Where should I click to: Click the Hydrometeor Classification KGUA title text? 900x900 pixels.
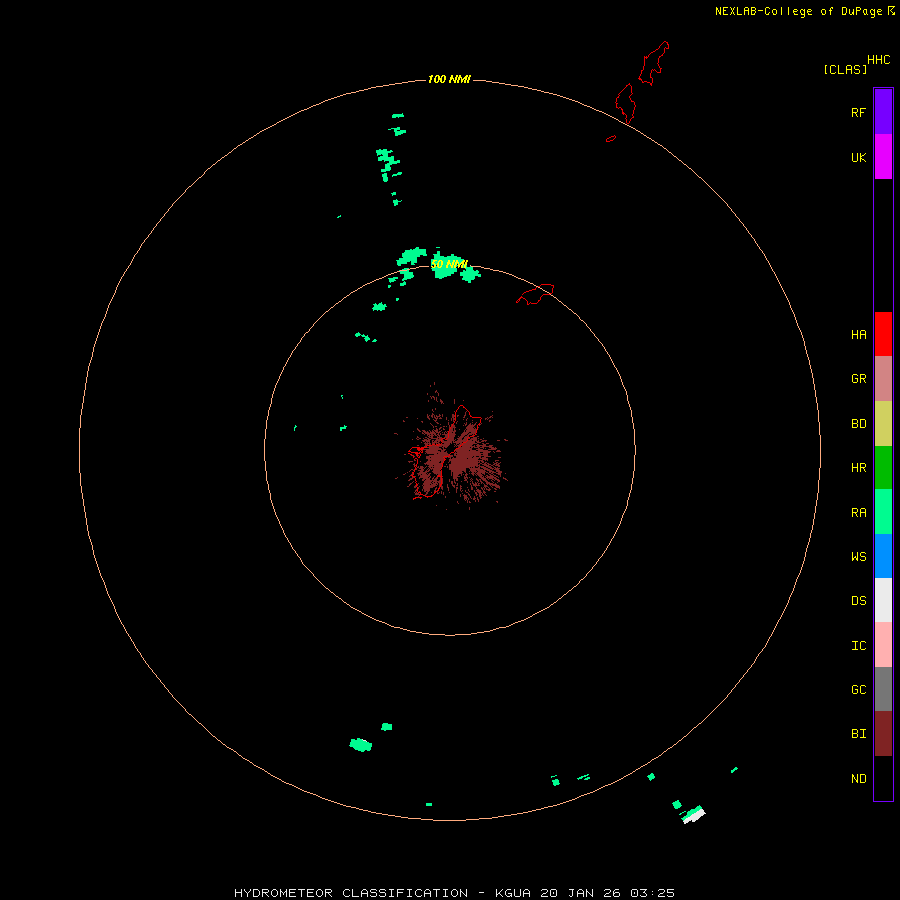[454, 893]
